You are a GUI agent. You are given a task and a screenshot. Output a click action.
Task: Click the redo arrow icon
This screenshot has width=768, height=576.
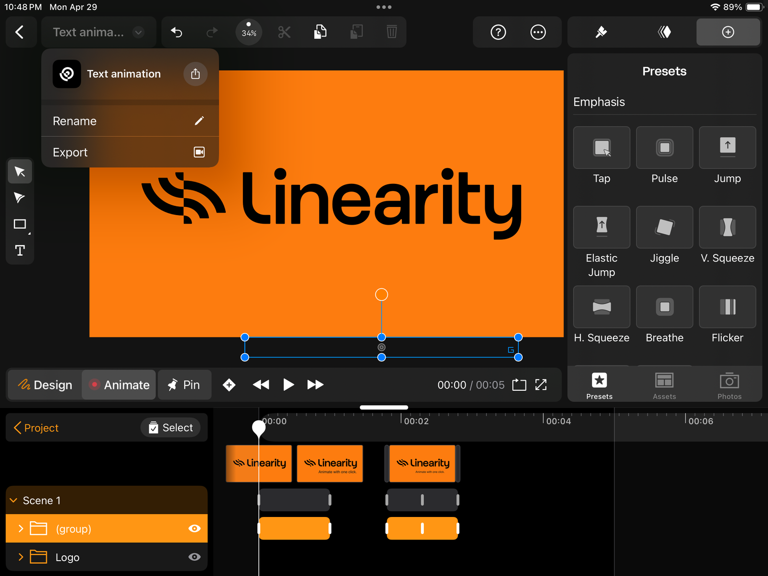[x=212, y=32]
